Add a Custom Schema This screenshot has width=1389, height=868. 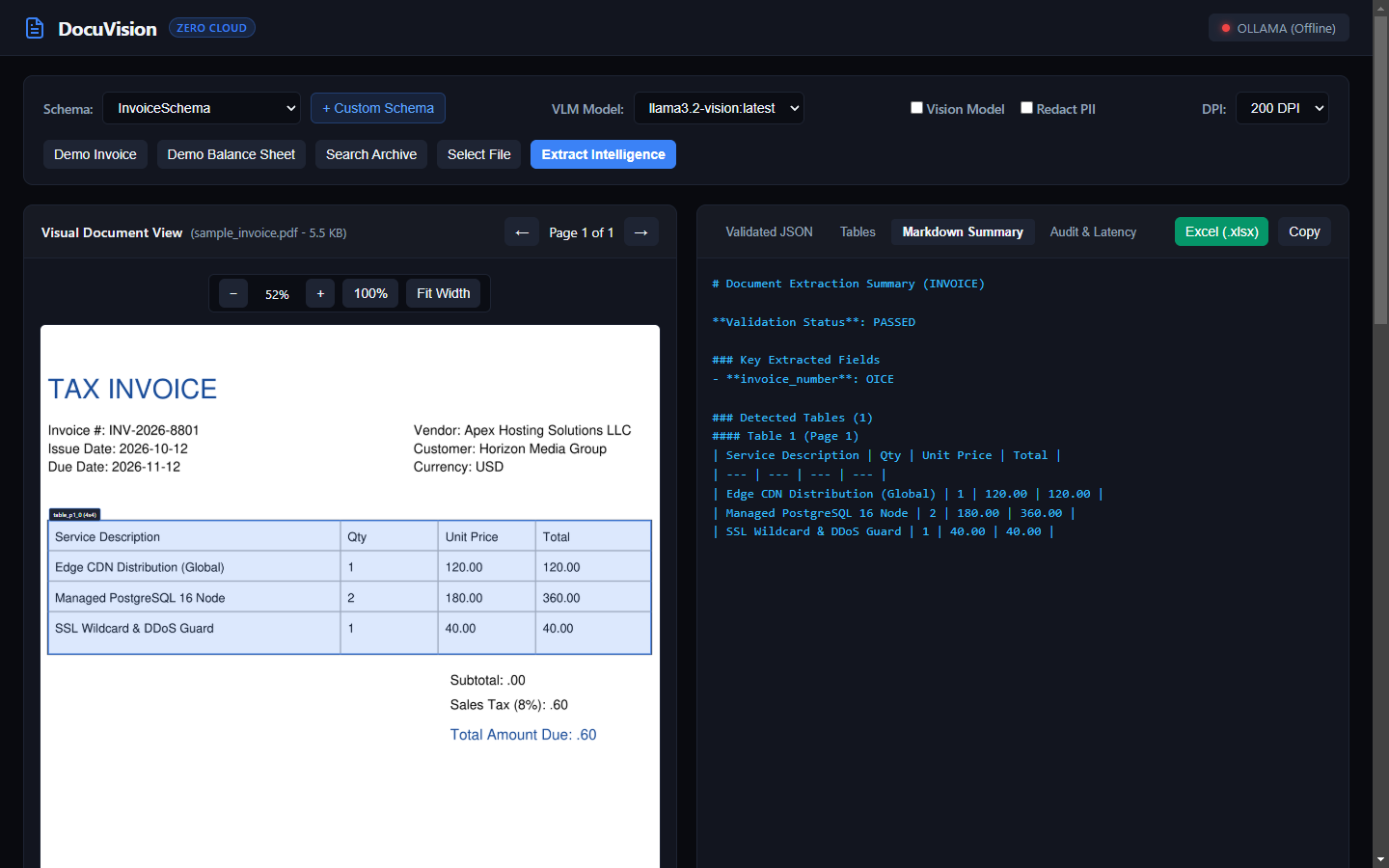378,108
